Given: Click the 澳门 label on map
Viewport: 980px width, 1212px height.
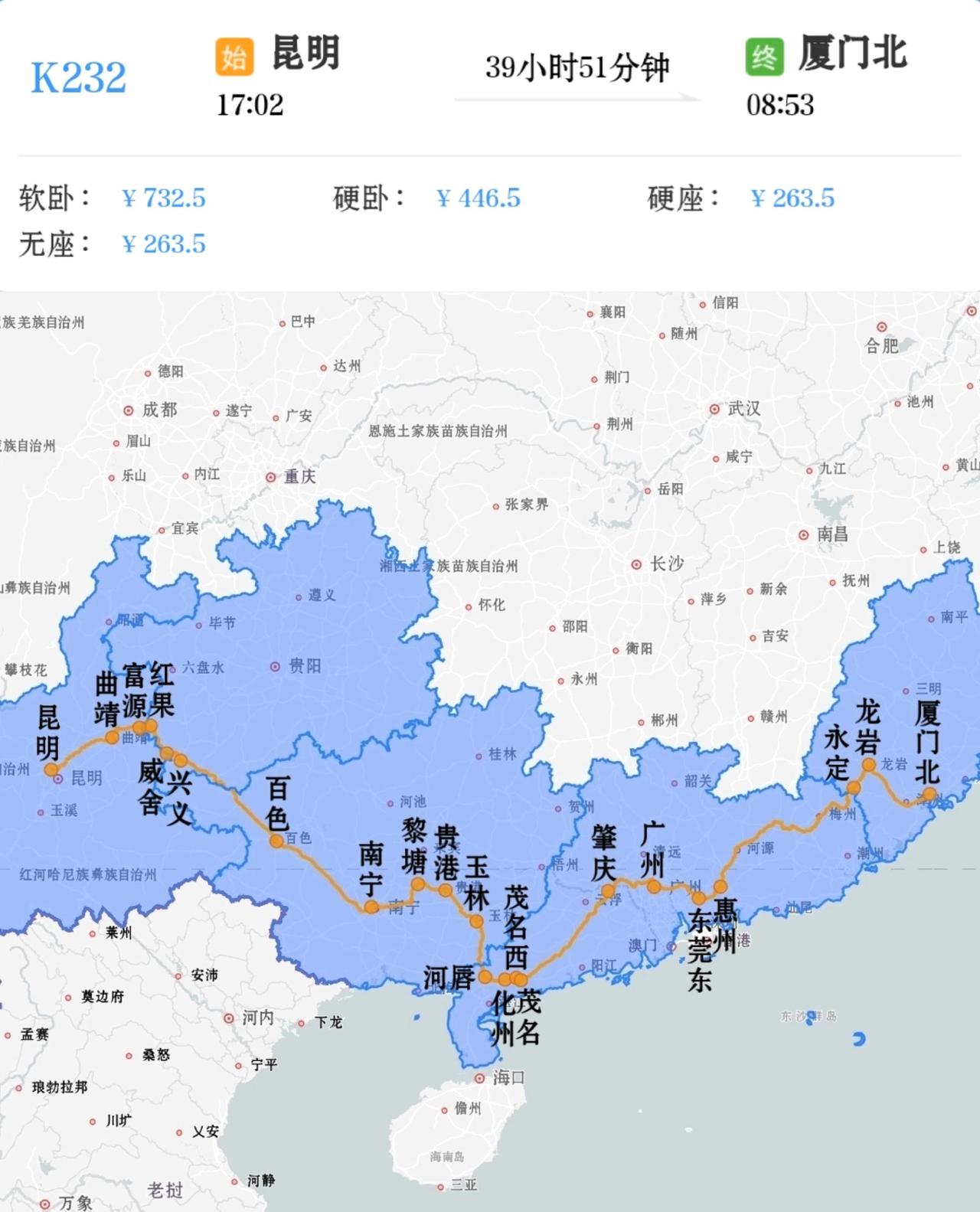Looking at the screenshot, I should coord(642,946).
